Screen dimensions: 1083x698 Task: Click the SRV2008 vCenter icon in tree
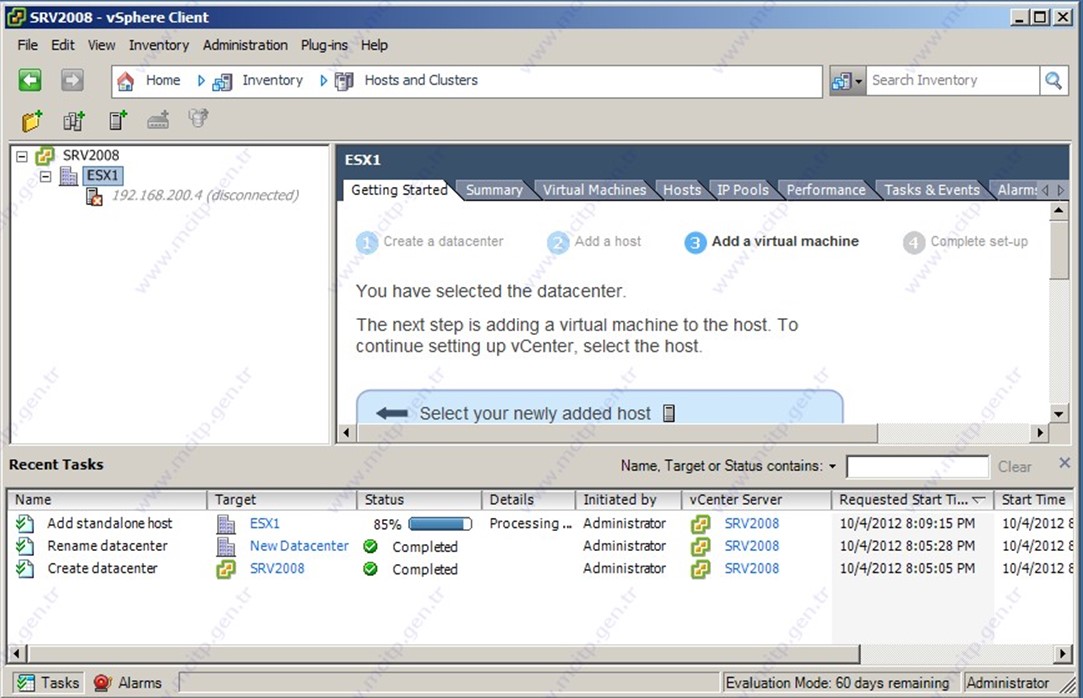pos(45,155)
